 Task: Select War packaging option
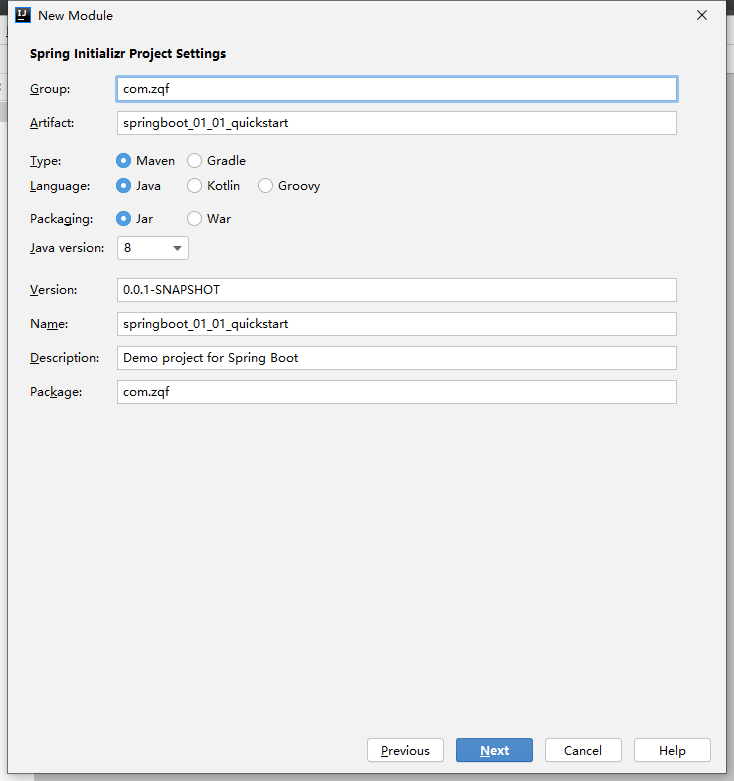click(209, 219)
